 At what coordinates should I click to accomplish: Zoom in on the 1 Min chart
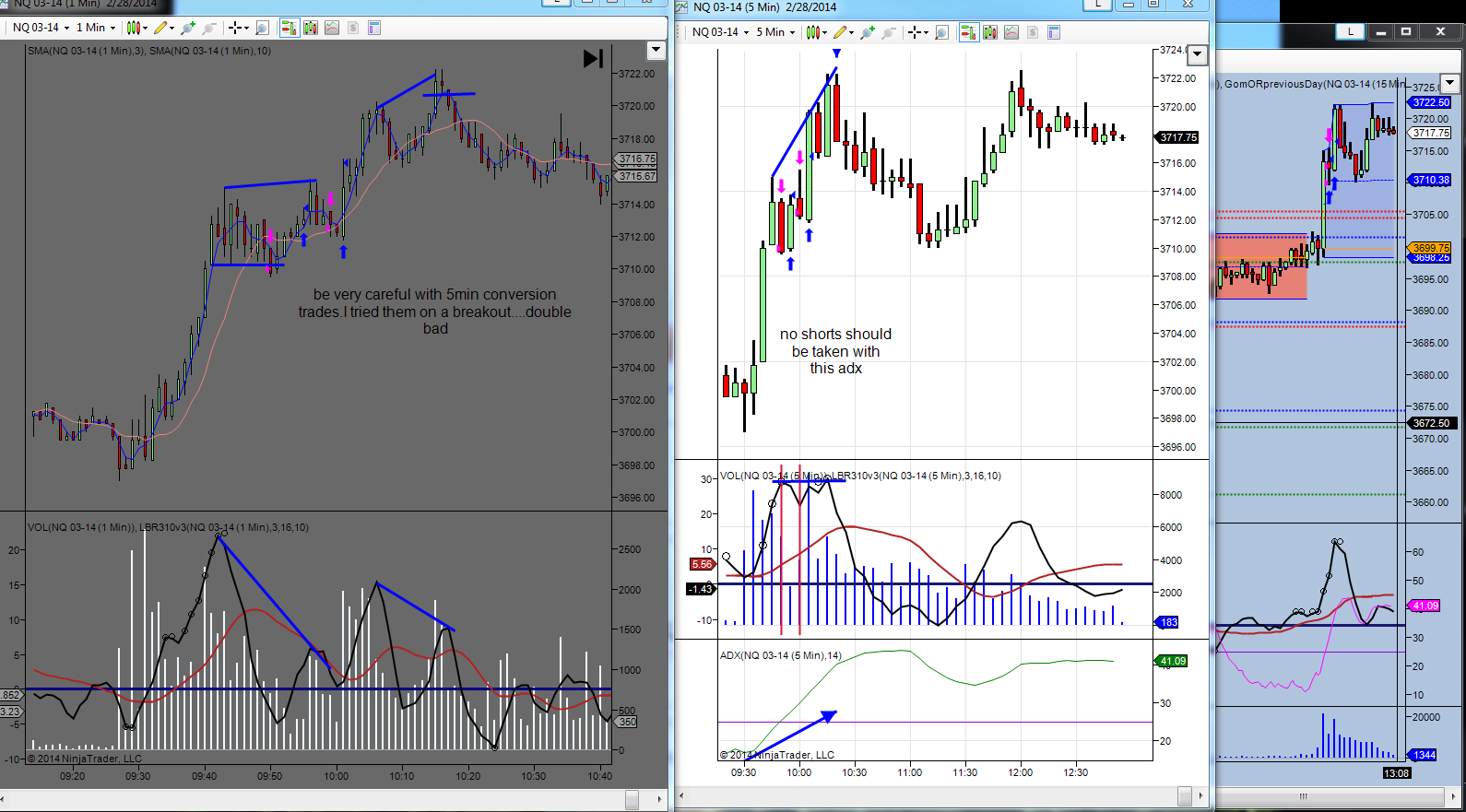189,28
